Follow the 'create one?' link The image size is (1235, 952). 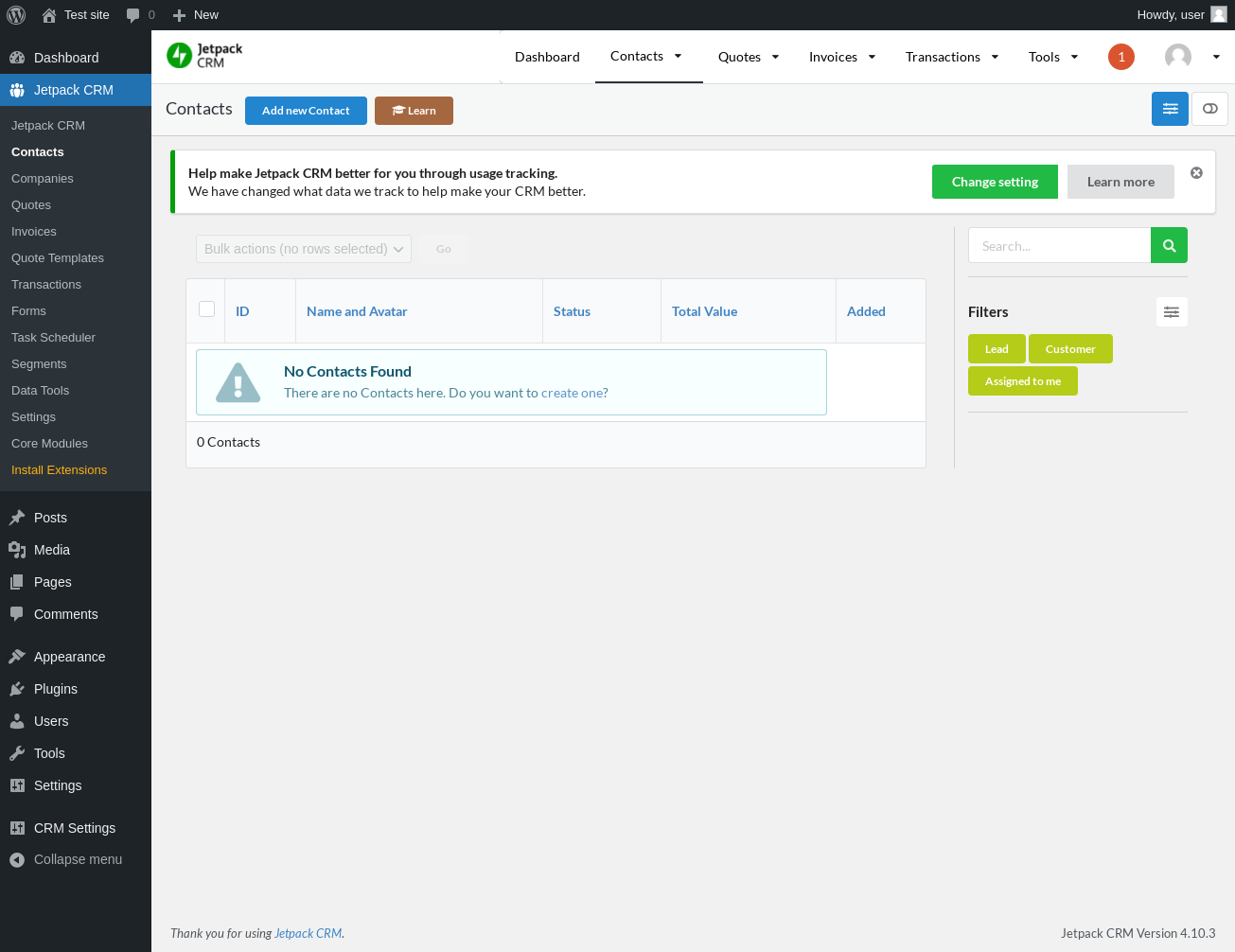574,393
